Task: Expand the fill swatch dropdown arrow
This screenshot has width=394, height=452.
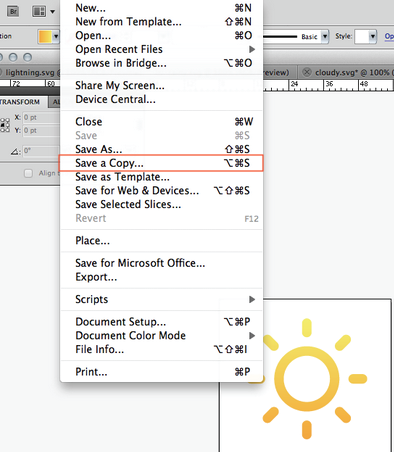Action: pyautogui.click(x=56, y=37)
